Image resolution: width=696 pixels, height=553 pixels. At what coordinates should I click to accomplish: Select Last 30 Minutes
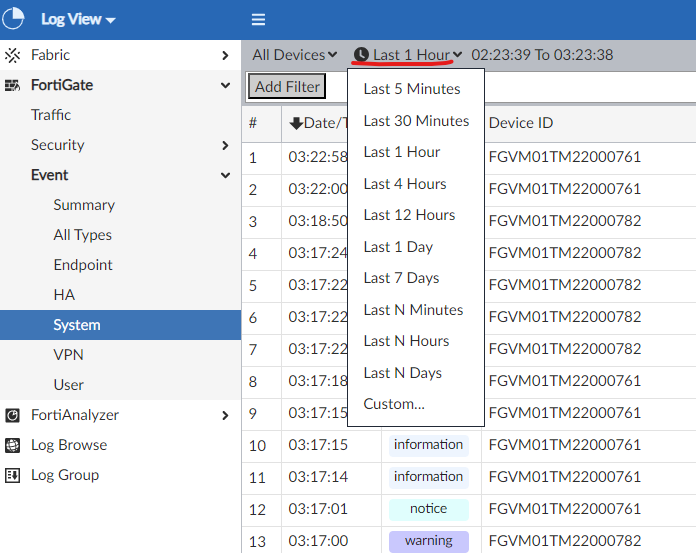416,121
